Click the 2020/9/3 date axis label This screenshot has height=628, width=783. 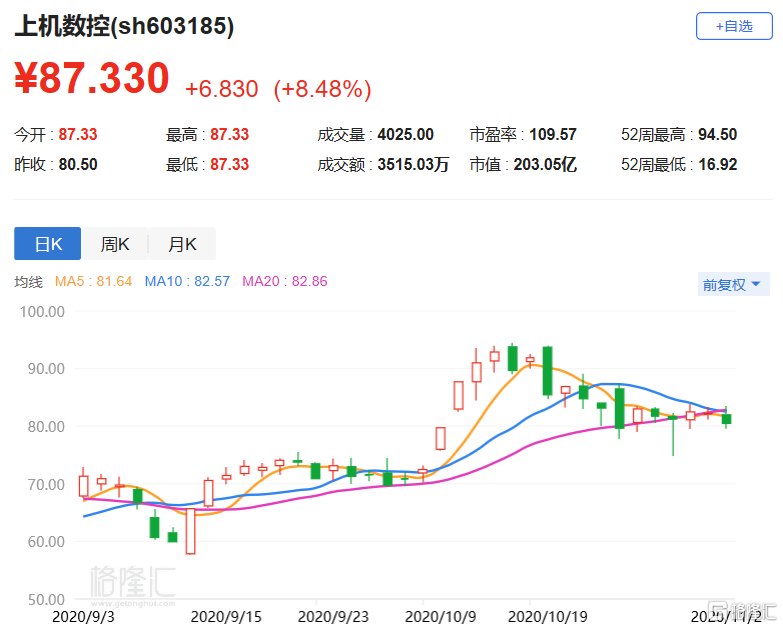click(x=83, y=617)
